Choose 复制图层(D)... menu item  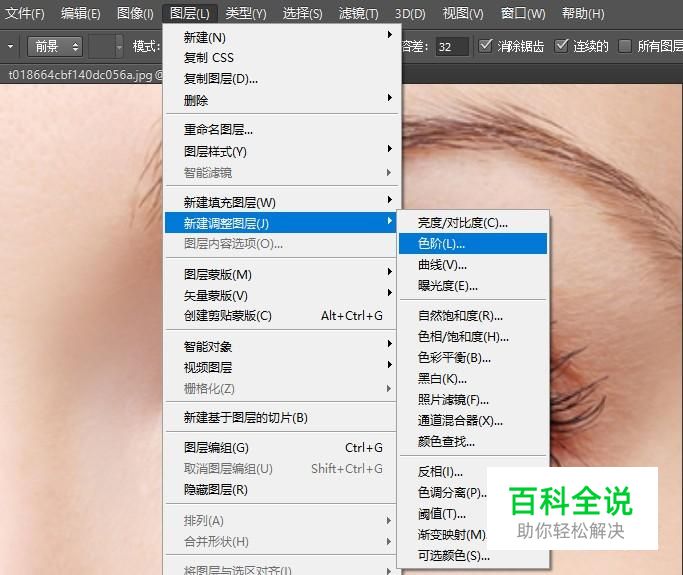click(281, 79)
